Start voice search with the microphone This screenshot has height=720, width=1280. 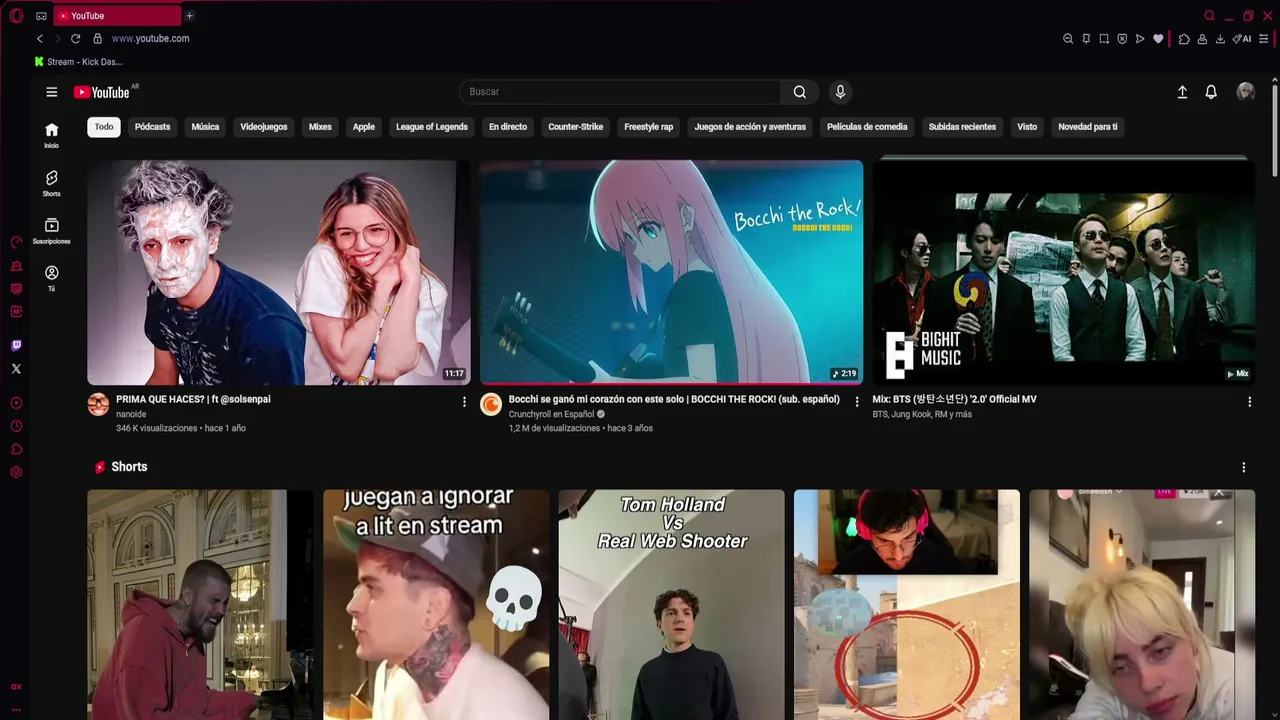point(840,92)
